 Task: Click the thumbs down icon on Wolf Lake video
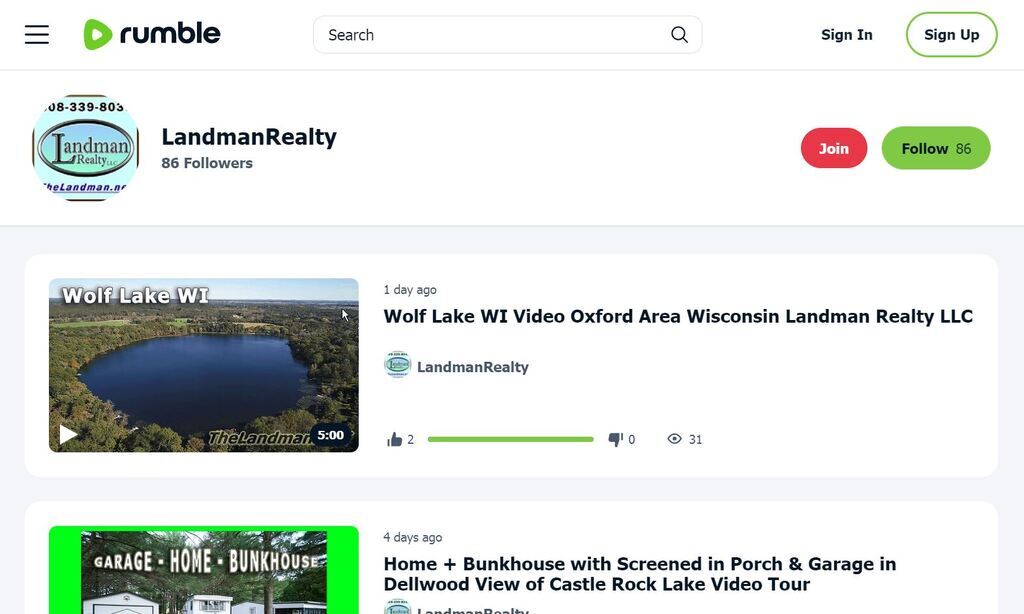click(x=616, y=440)
